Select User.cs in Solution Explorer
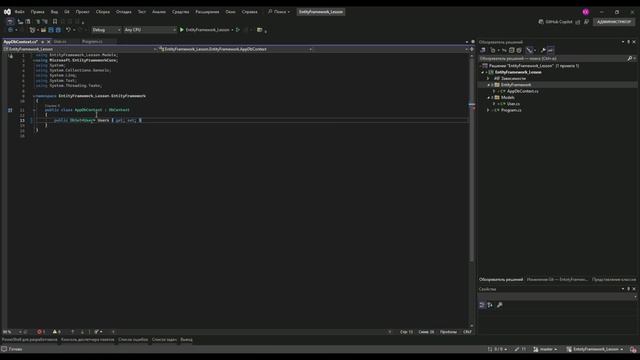This screenshot has height=360, width=640. [513, 104]
